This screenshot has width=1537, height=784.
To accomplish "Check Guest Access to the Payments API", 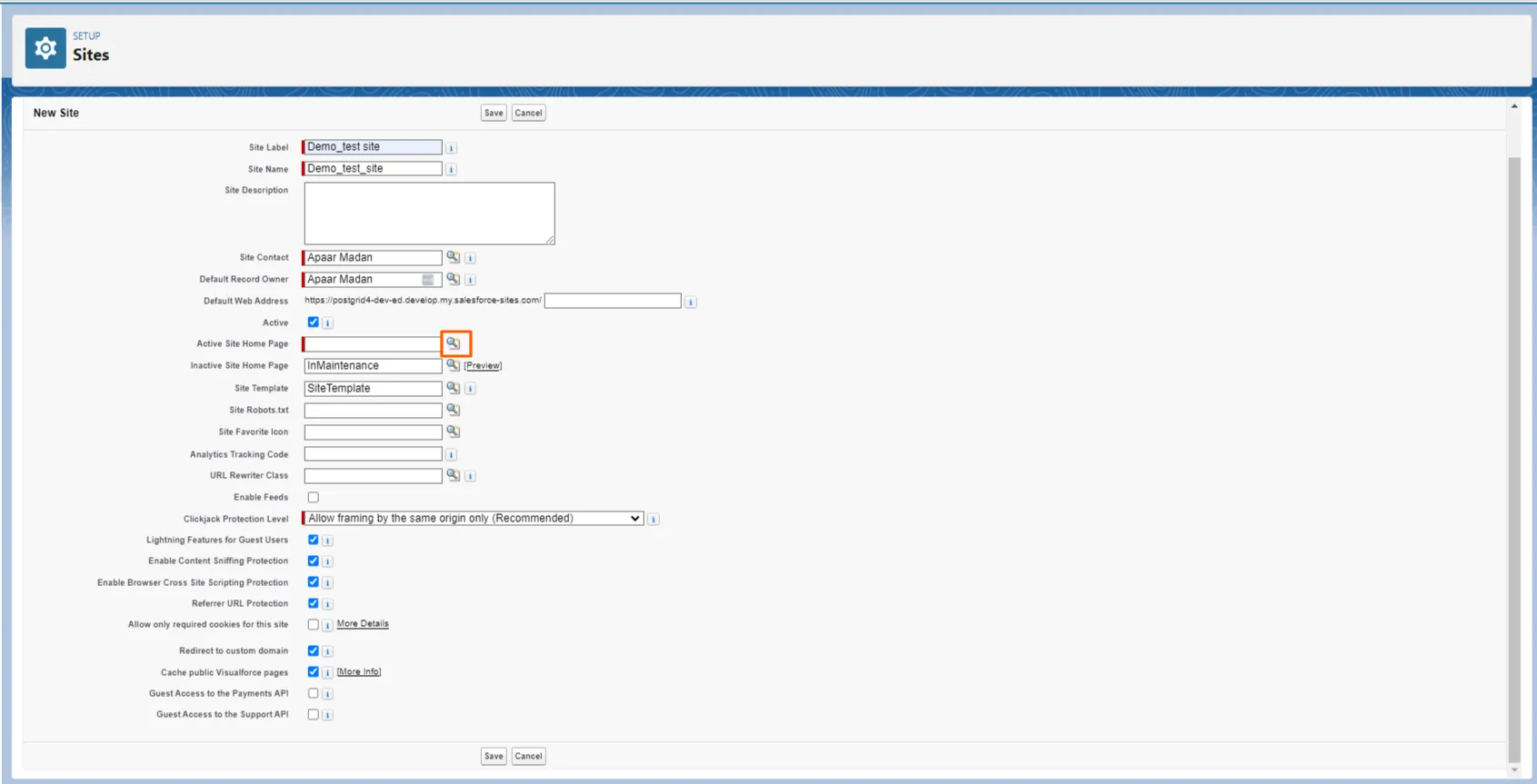I will tap(314, 693).
